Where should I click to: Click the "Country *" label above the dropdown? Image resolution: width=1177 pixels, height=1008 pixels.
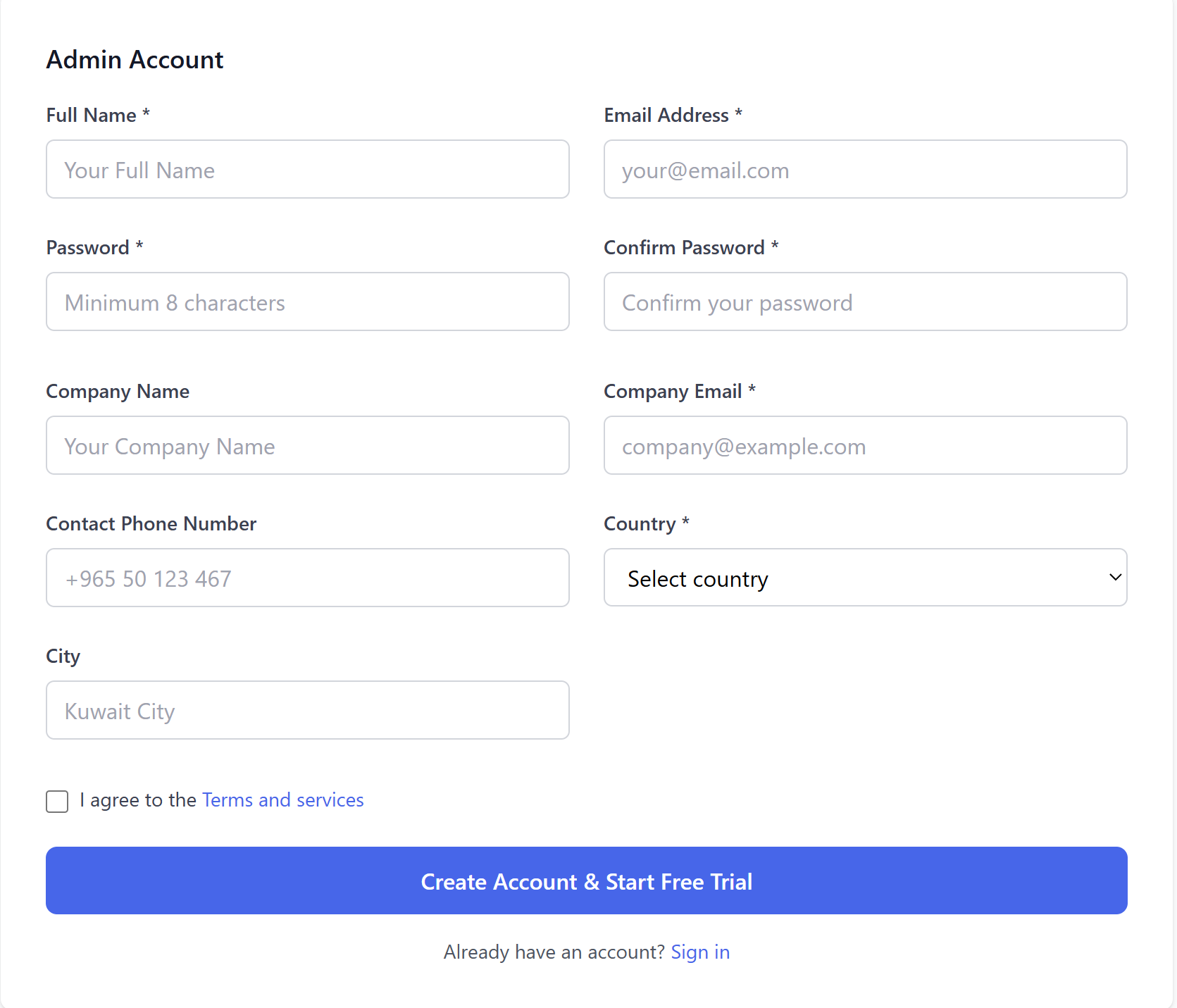click(646, 524)
